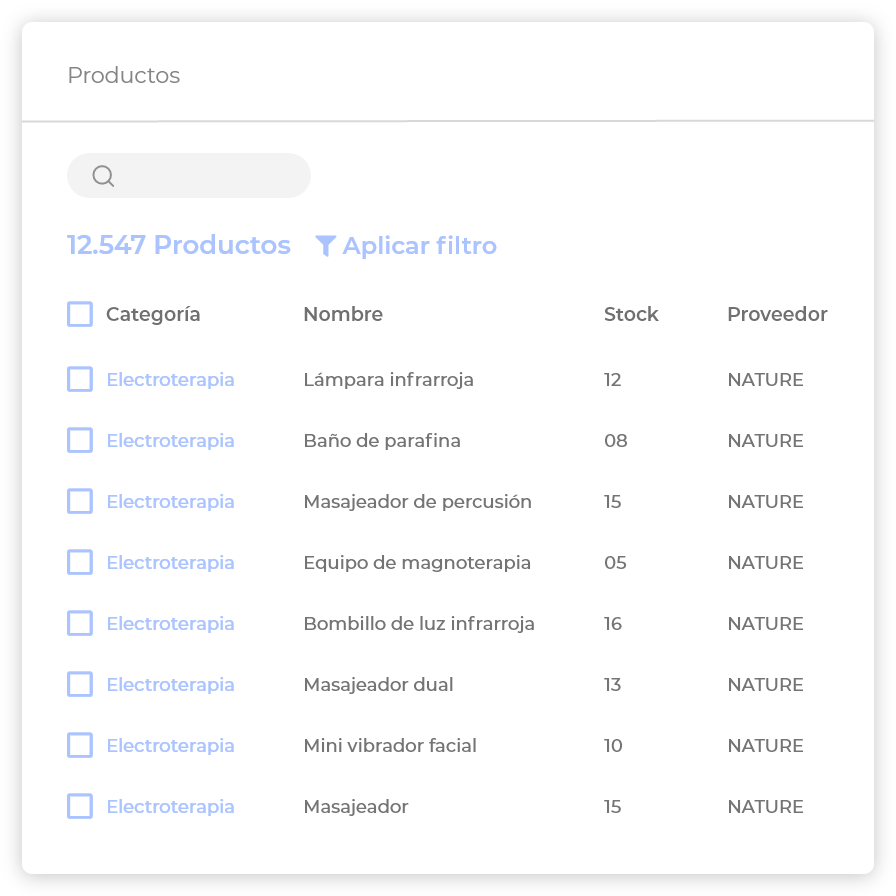Select the Mini vibrador facial checkbox
896x896 pixels.
pyautogui.click(x=80, y=746)
